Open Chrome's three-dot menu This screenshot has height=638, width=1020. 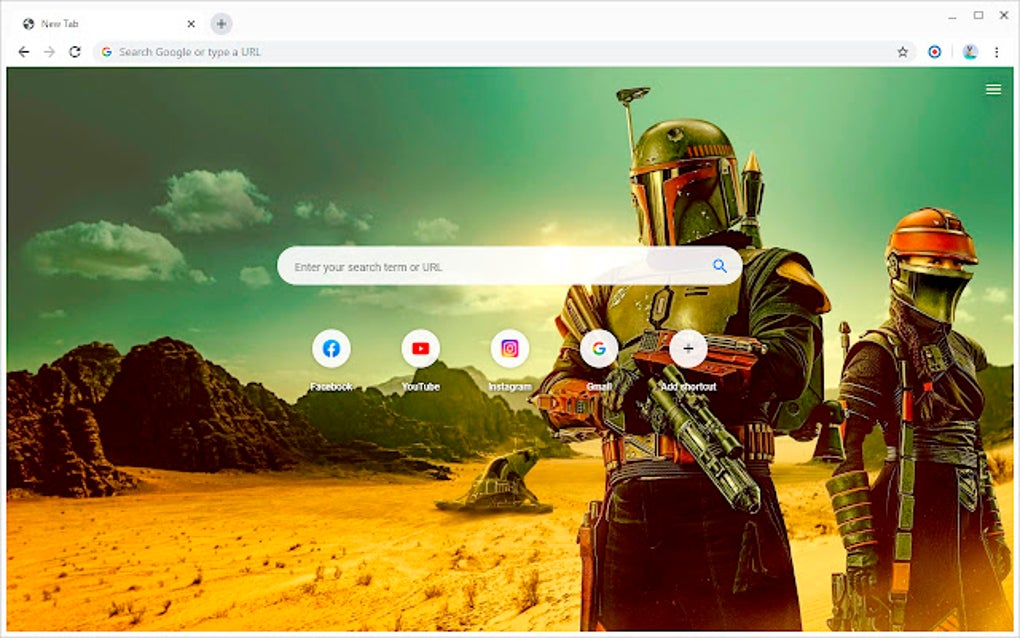tap(996, 52)
